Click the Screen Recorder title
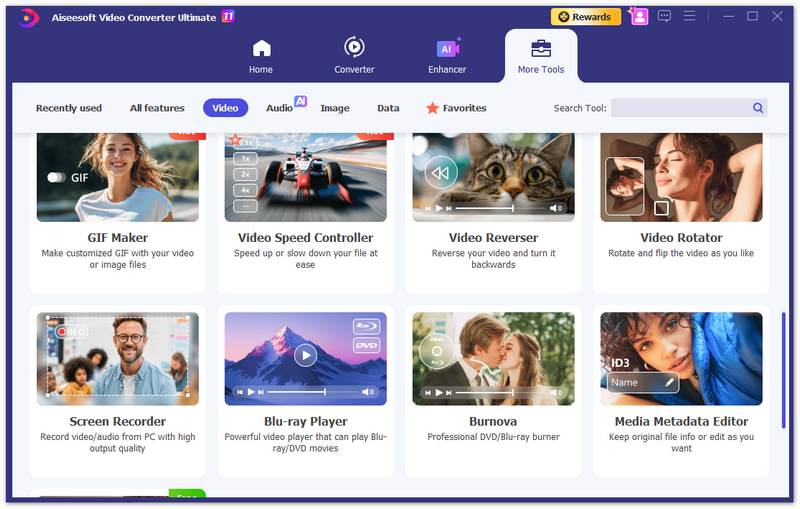The width and height of the screenshot is (800, 509). (x=118, y=421)
